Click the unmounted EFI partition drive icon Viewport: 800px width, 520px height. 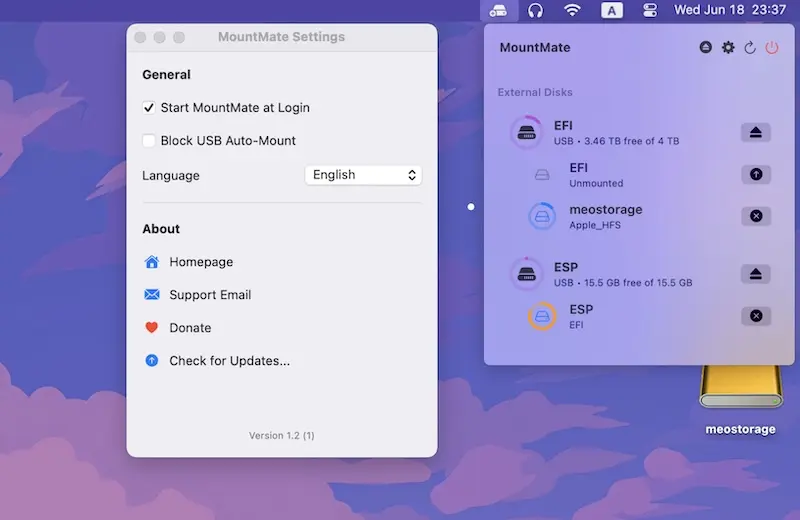(542, 175)
